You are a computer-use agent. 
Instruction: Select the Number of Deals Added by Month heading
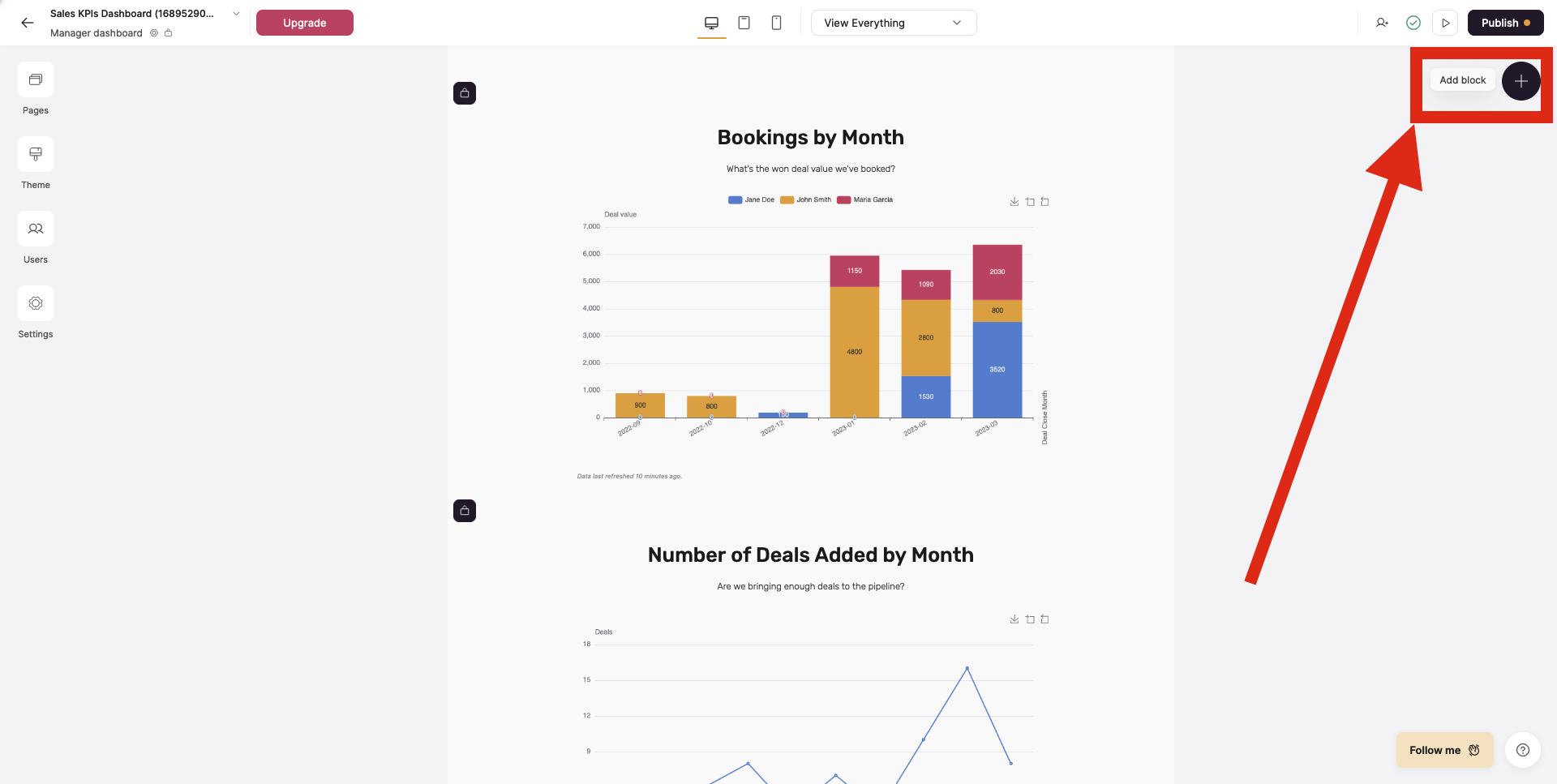[811, 555]
